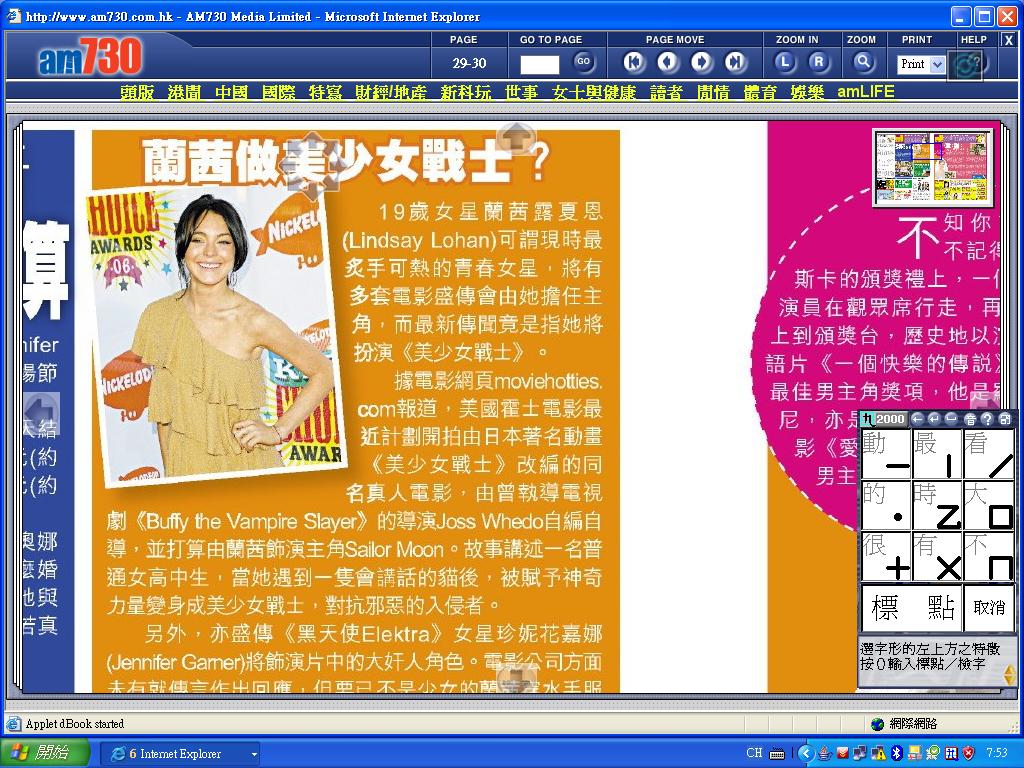Expand hidden tray icons with the arrow
Screen dimensions: 1024x768
tap(806, 754)
